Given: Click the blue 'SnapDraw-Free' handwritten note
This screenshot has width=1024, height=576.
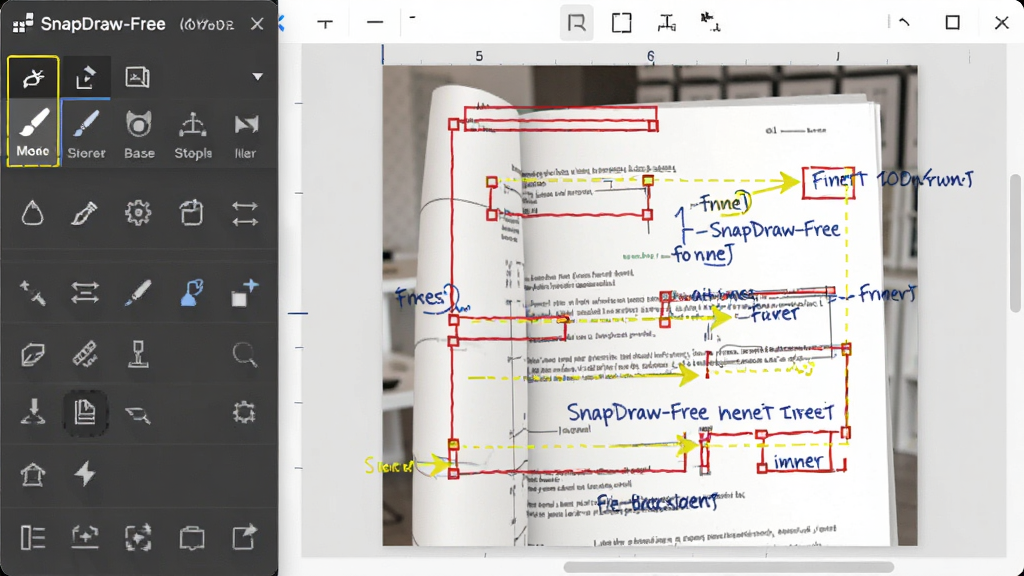Looking at the screenshot, I should point(774,230).
